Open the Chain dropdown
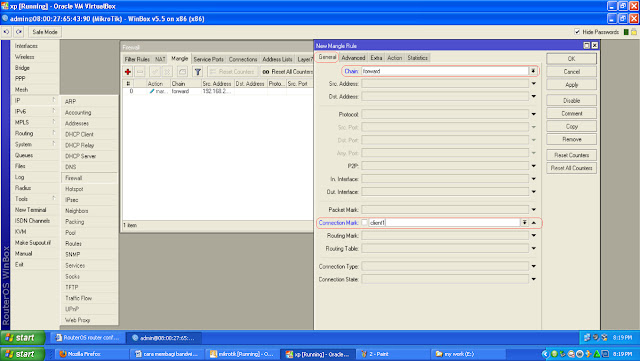The image size is (640, 361). pyautogui.click(x=533, y=71)
